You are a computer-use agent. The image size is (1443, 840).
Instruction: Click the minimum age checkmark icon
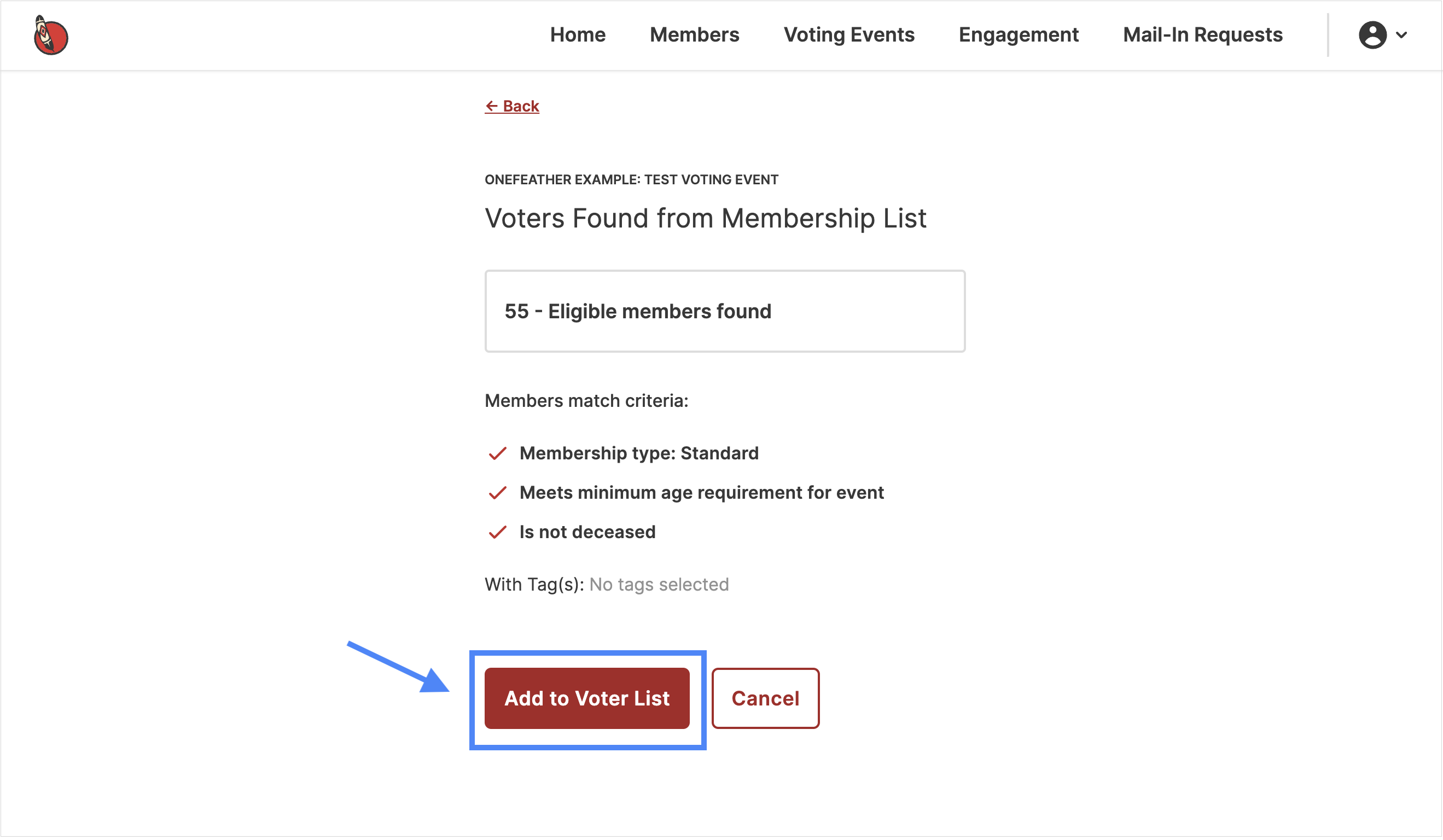[x=498, y=493]
